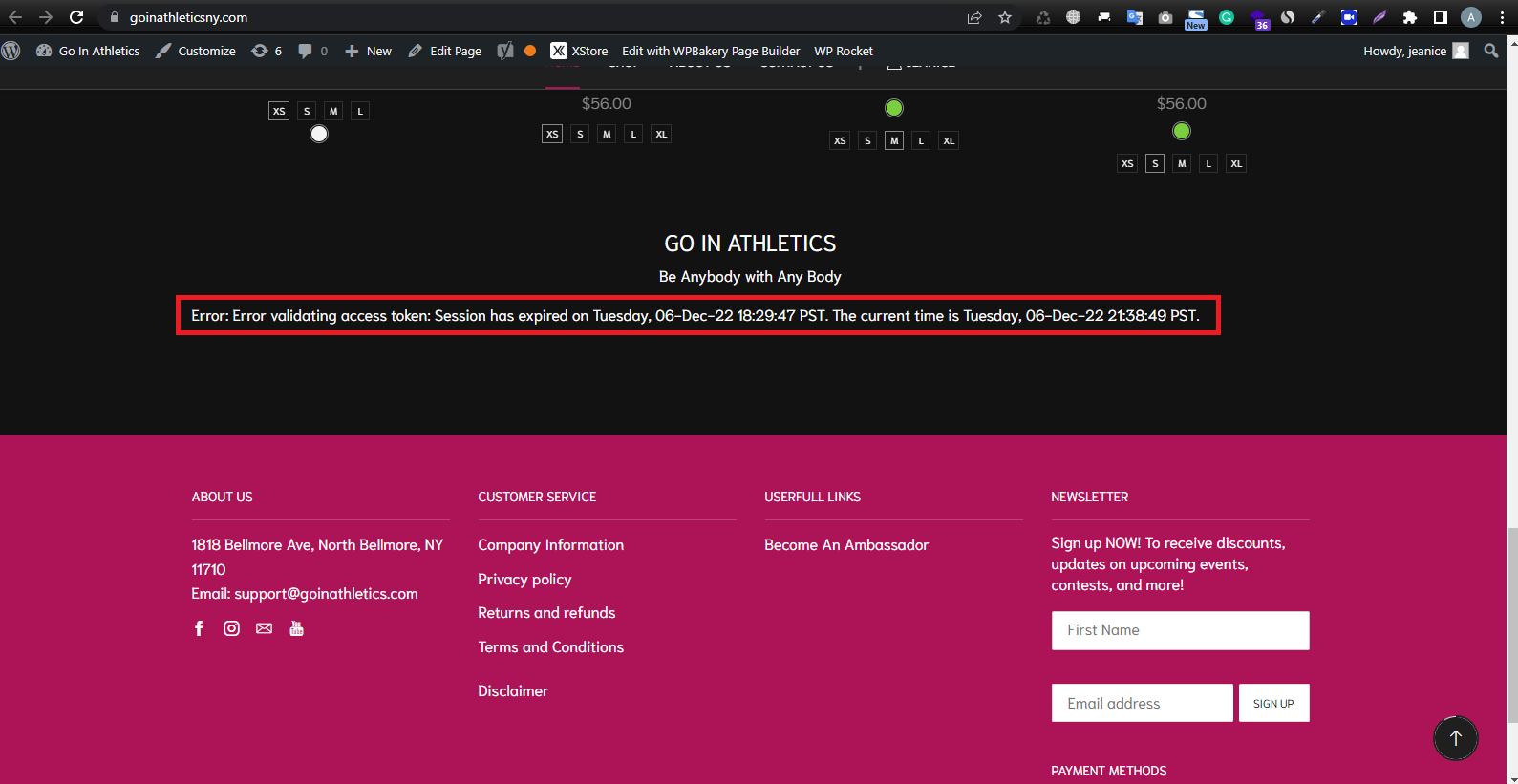Image resolution: width=1518 pixels, height=784 pixels.
Task: Open the admin bar search magnifier
Action: [x=1491, y=51]
